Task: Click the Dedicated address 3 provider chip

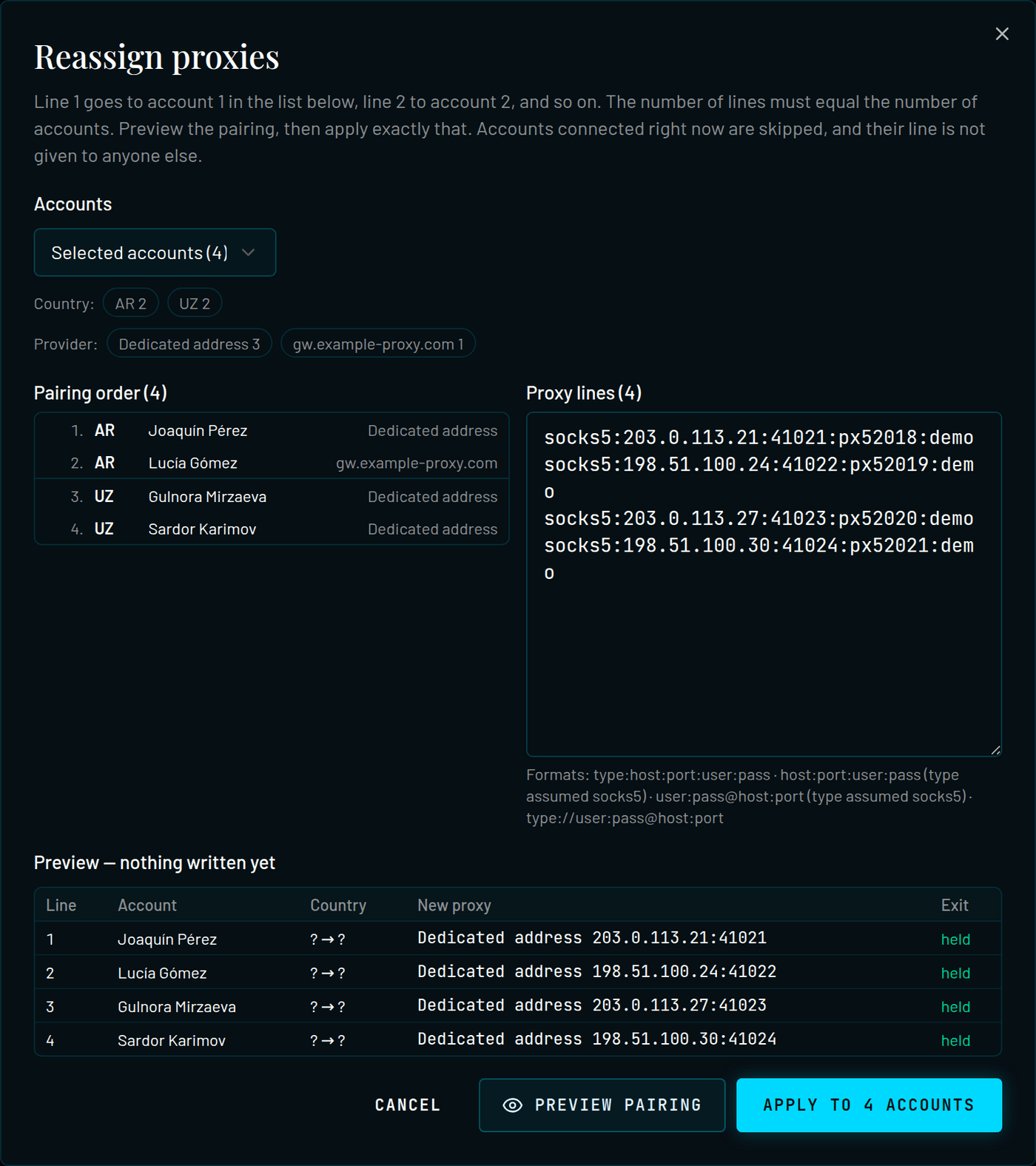Action: [x=189, y=344]
